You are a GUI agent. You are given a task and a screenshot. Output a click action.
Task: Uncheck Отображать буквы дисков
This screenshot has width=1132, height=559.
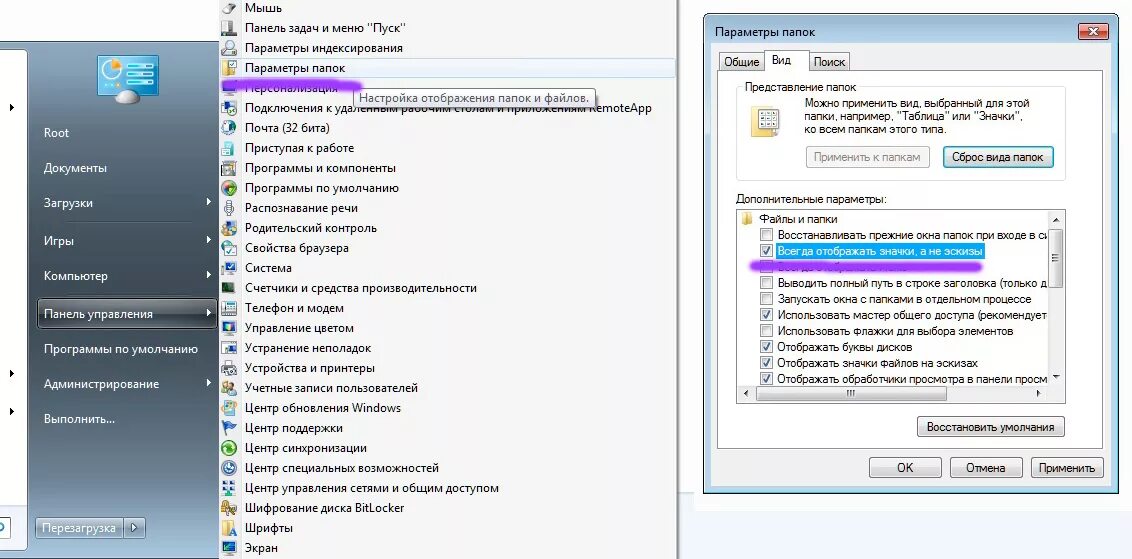click(767, 347)
